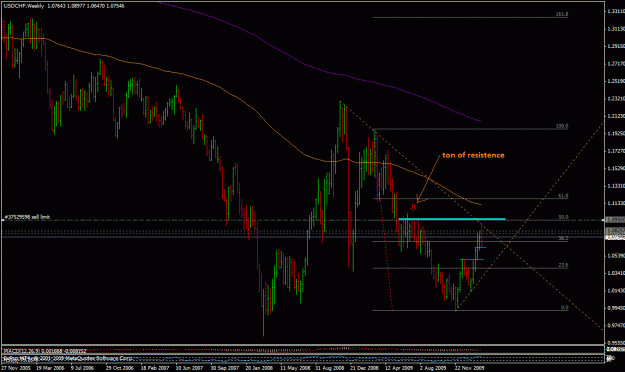Click the 11 May 2008 date label

click(295, 368)
